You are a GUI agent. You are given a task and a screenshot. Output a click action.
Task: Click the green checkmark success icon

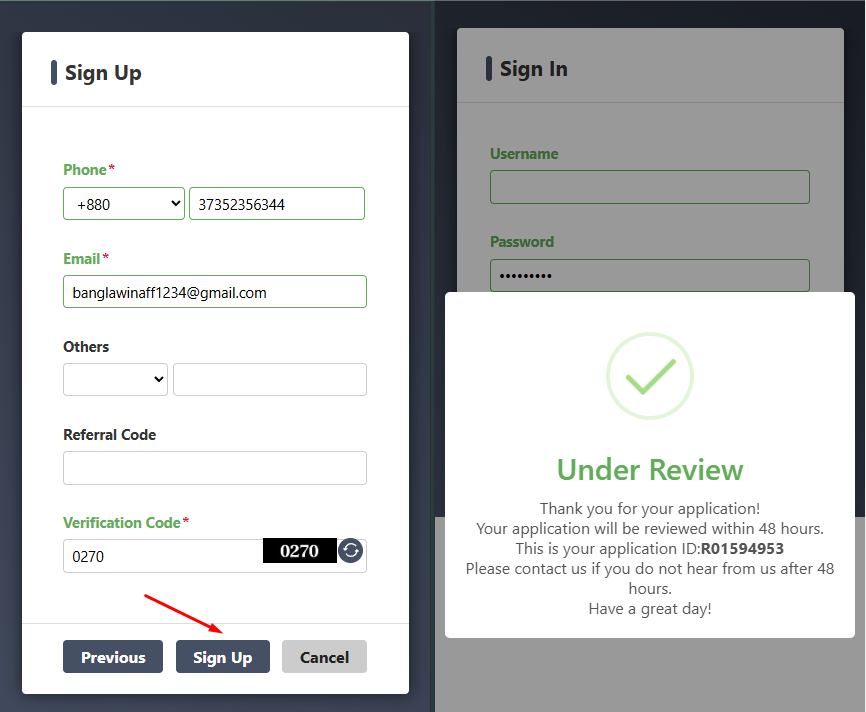pos(650,376)
